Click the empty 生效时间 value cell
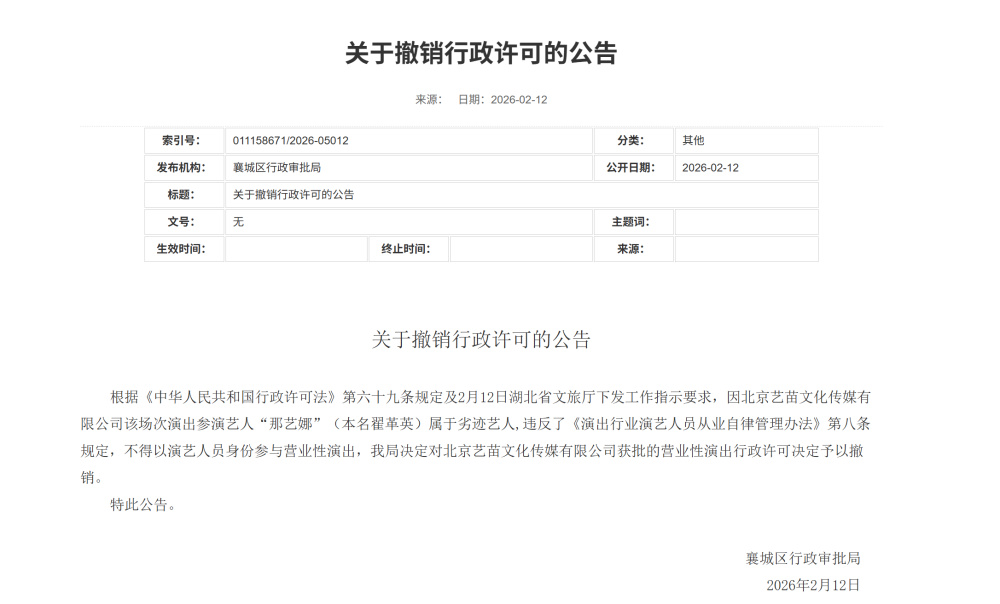Screen dimensions: 1000x604 pyautogui.click(x=295, y=249)
